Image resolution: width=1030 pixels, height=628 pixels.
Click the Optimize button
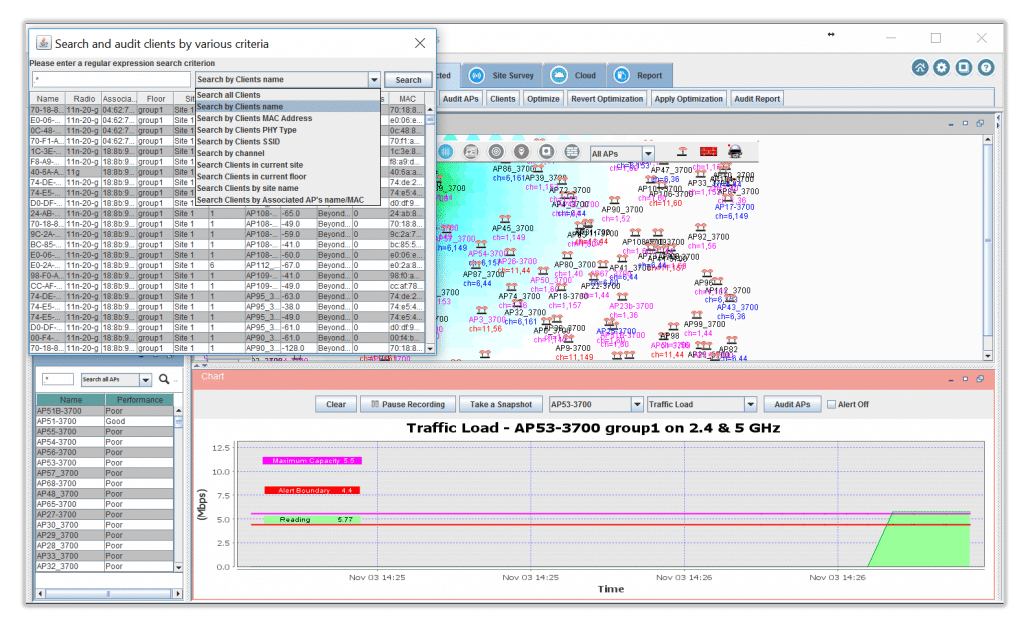pyautogui.click(x=543, y=99)
